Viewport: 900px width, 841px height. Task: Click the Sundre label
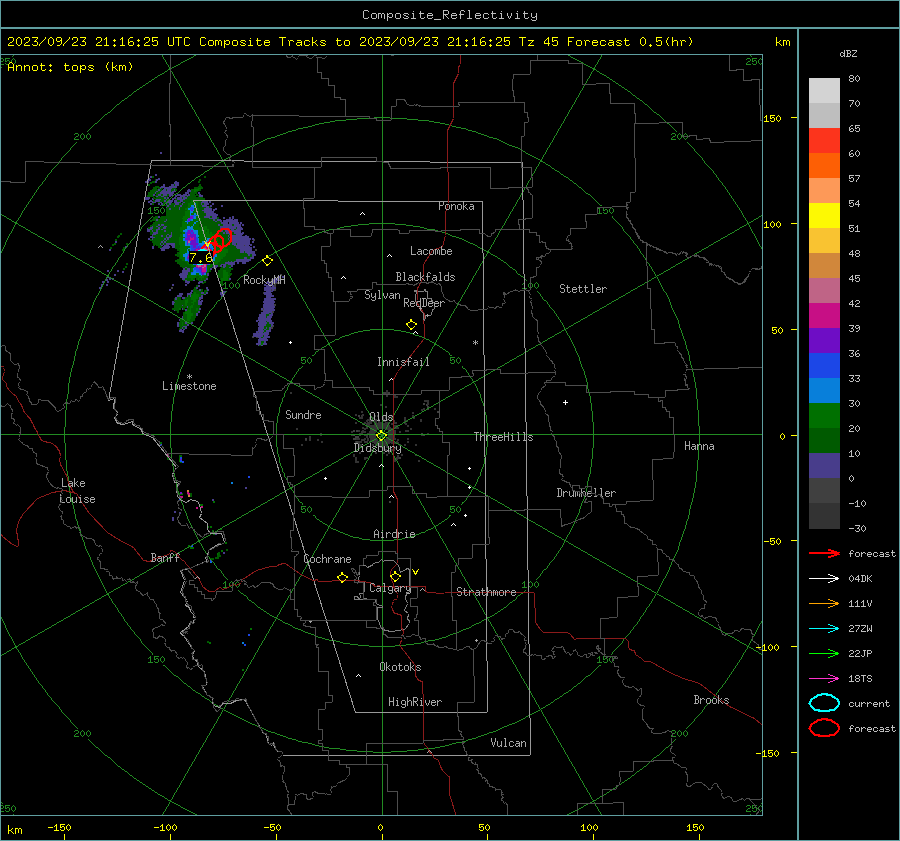coord(303,415)
